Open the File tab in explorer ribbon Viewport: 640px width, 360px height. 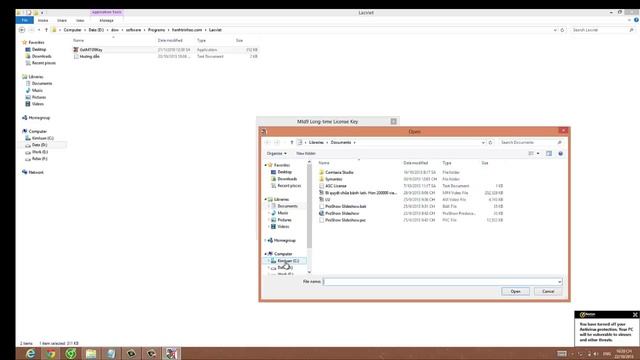click(x=25, y=20)
